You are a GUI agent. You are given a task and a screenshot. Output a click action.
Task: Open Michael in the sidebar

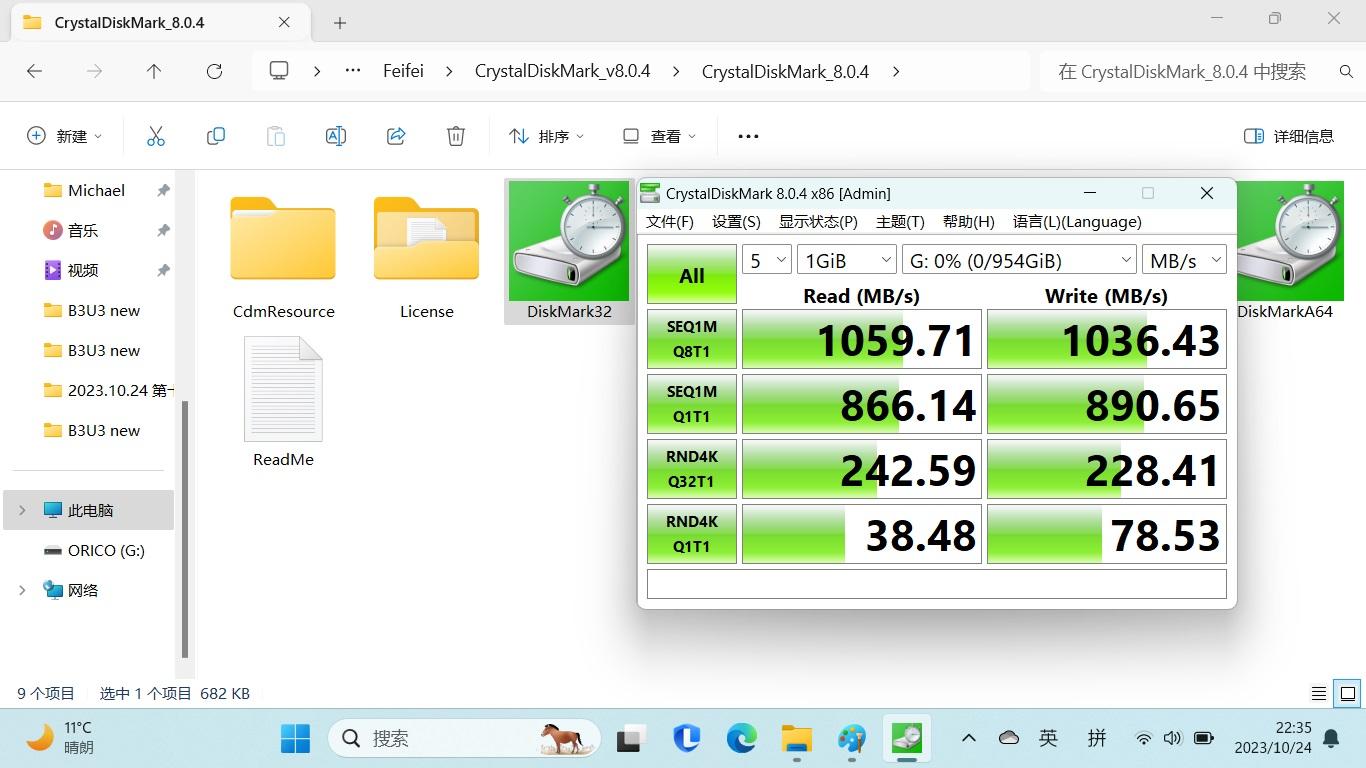point(96,190)
